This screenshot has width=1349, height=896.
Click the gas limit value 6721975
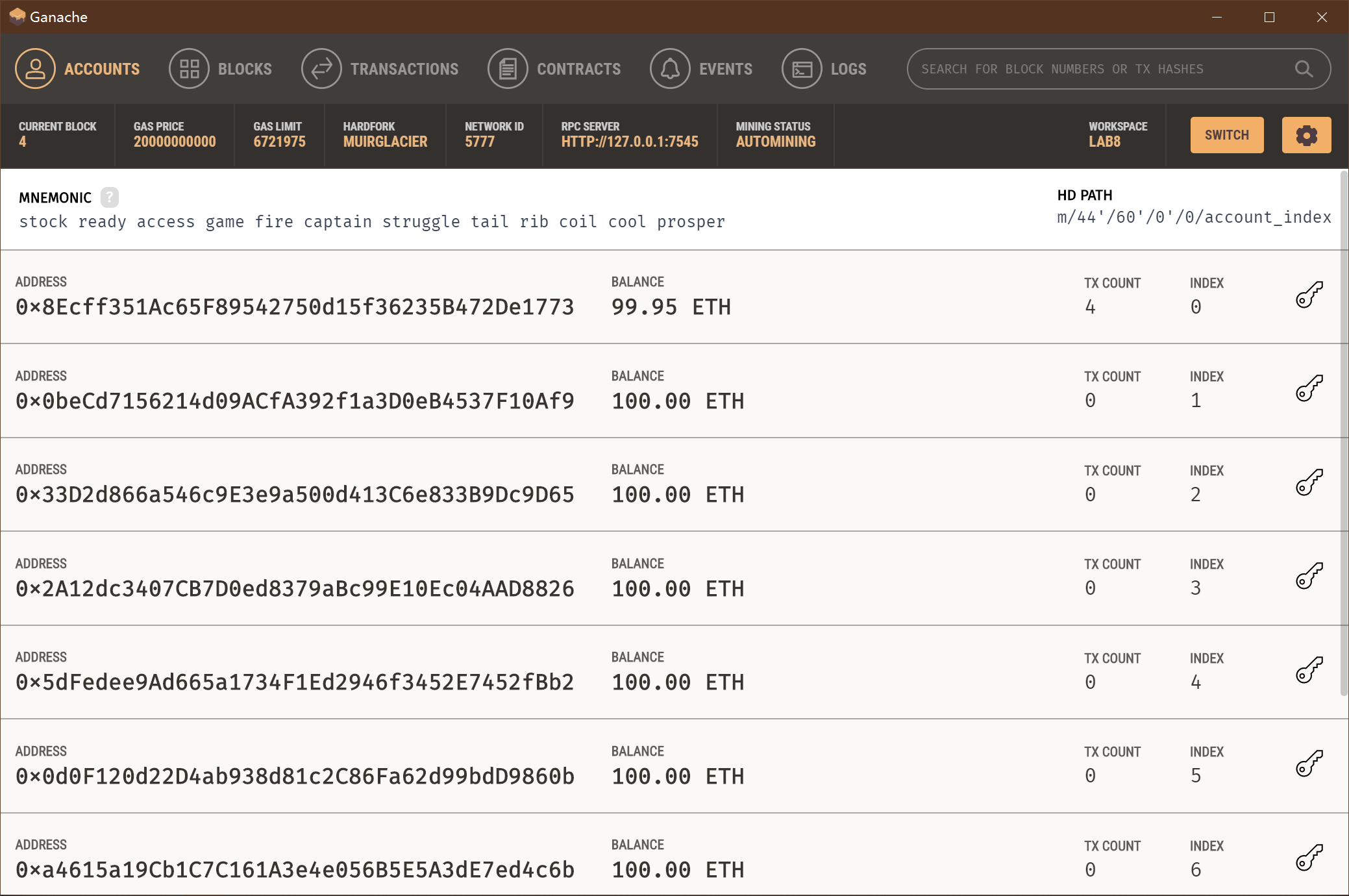(279, 142)
